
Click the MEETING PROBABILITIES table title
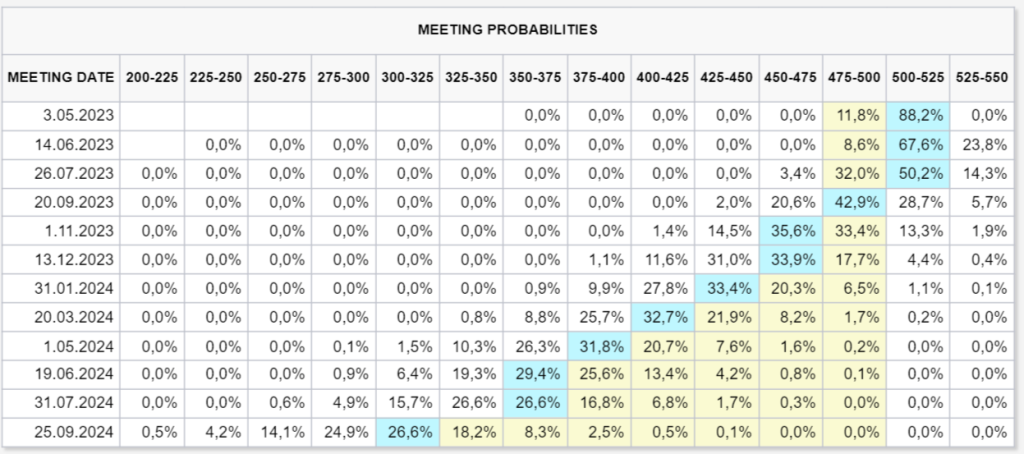pyautogui.click(x=507, y=29)
